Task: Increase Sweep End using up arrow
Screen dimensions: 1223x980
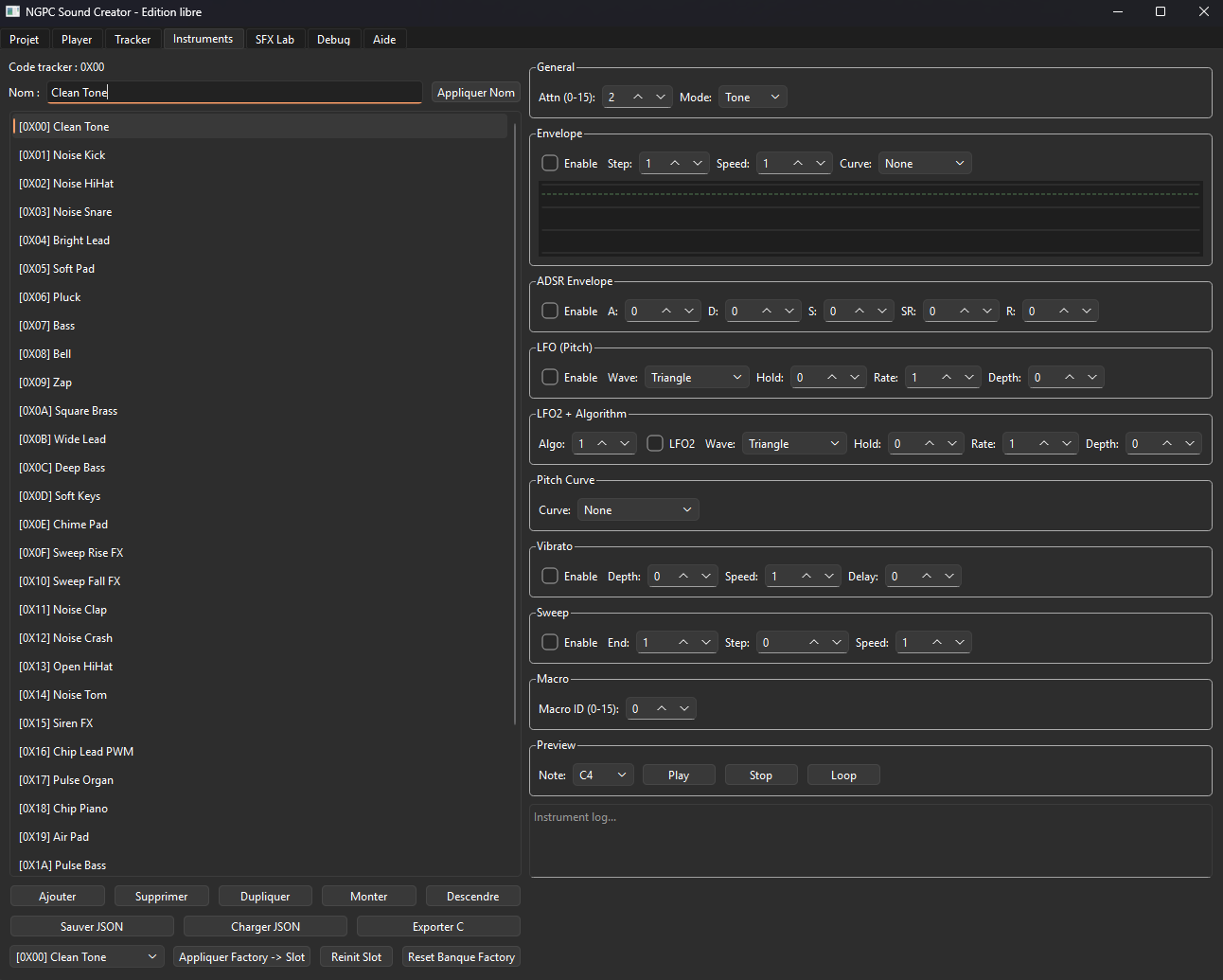Action: (x=683, y=643)
